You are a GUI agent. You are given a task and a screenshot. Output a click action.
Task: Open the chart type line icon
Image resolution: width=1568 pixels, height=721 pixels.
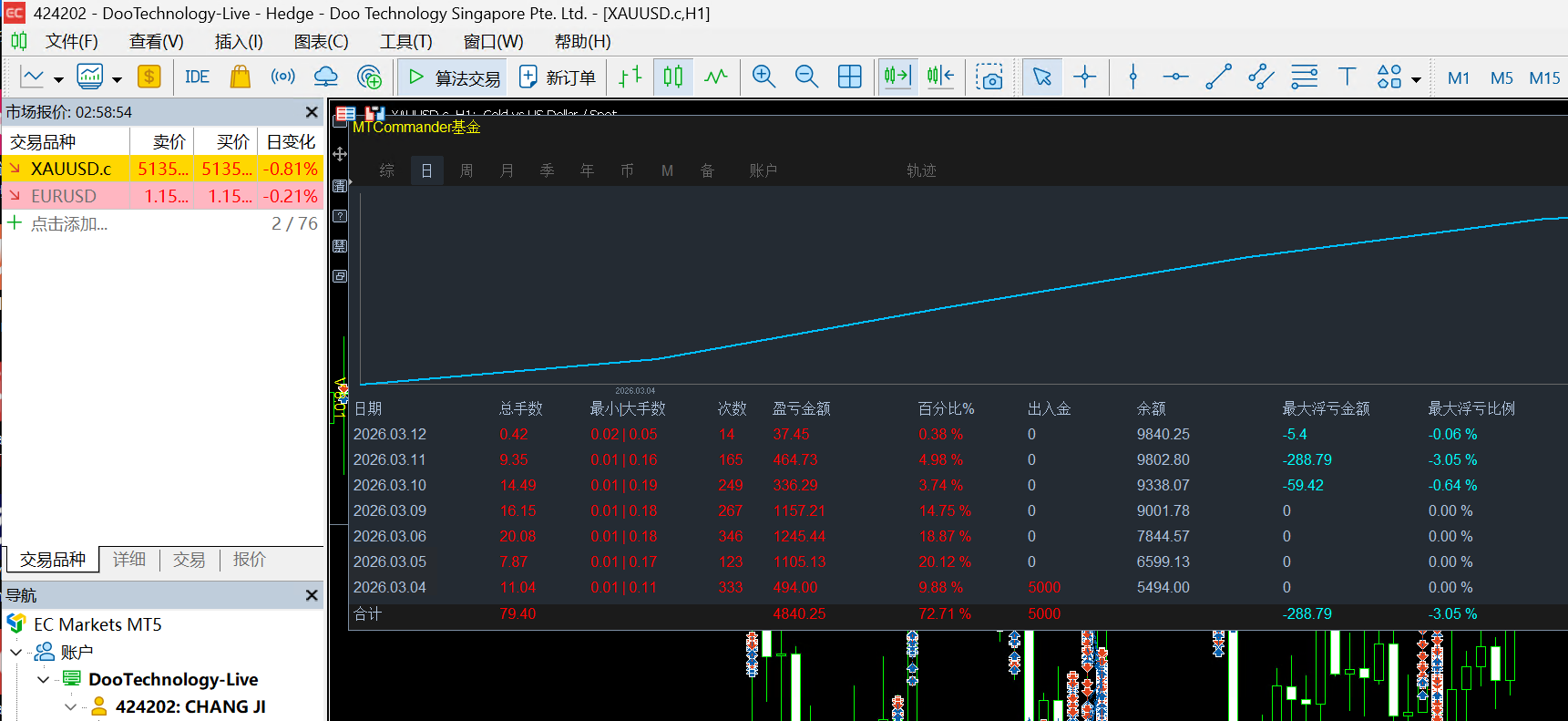click(32, 77)
